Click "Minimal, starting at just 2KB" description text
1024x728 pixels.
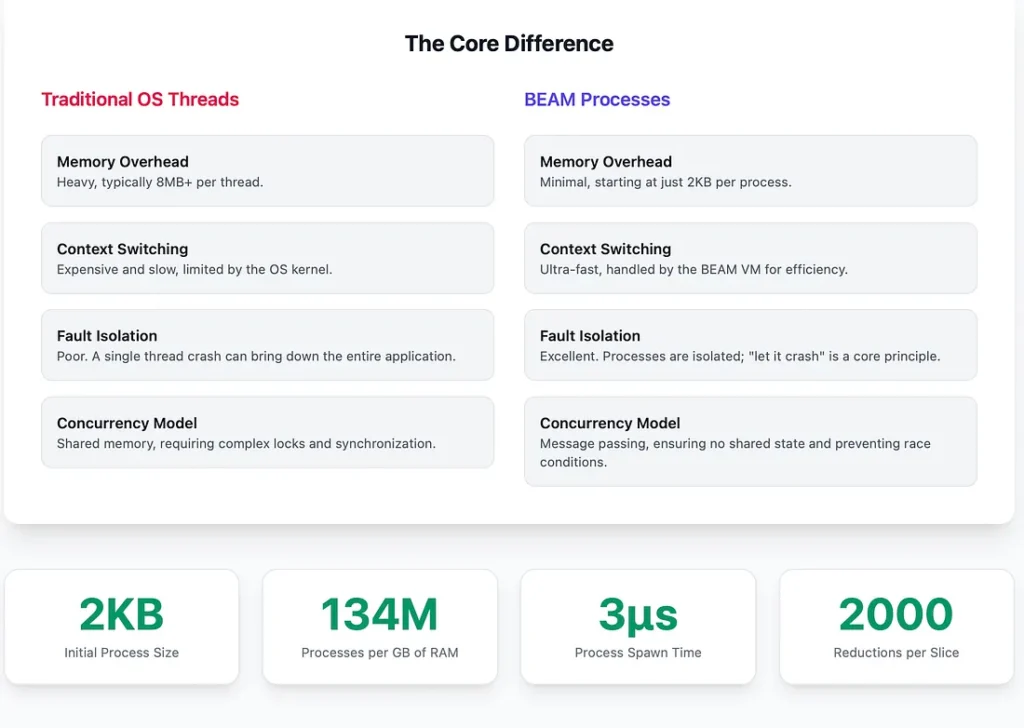click(x=665, y=183)
